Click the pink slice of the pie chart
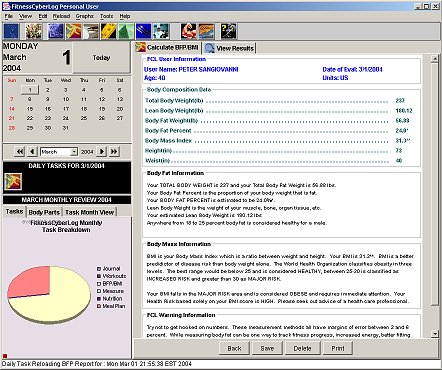 point(32,280)
